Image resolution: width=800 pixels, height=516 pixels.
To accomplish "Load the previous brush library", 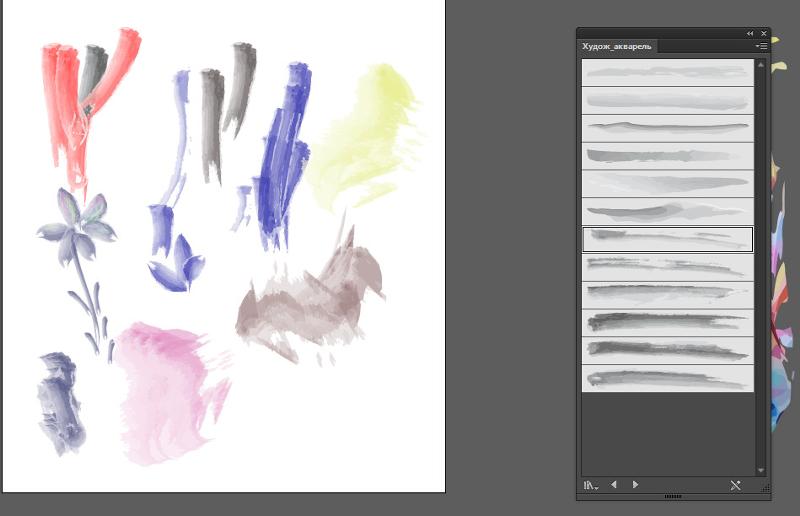I will tap(614, 485).
